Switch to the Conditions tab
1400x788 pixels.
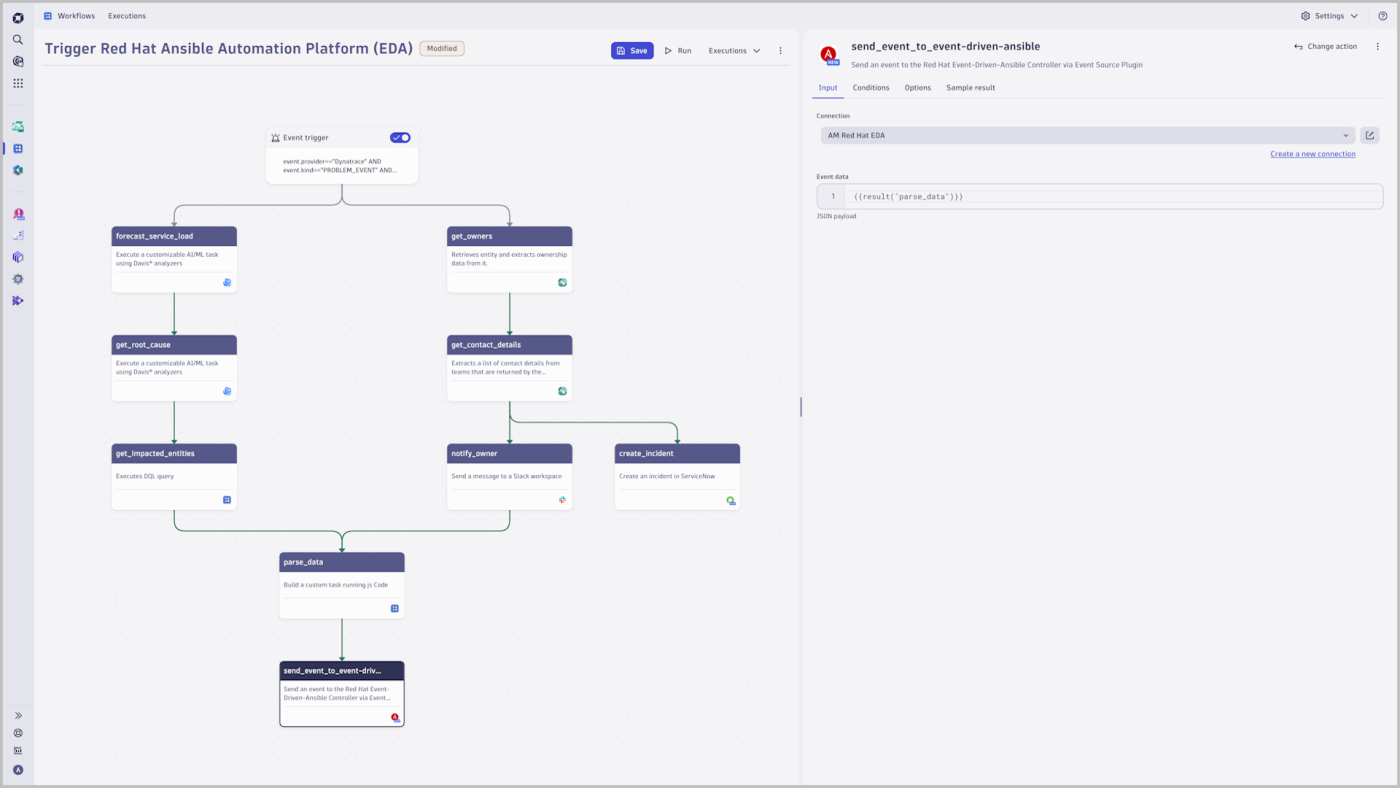tap(870, 87)
